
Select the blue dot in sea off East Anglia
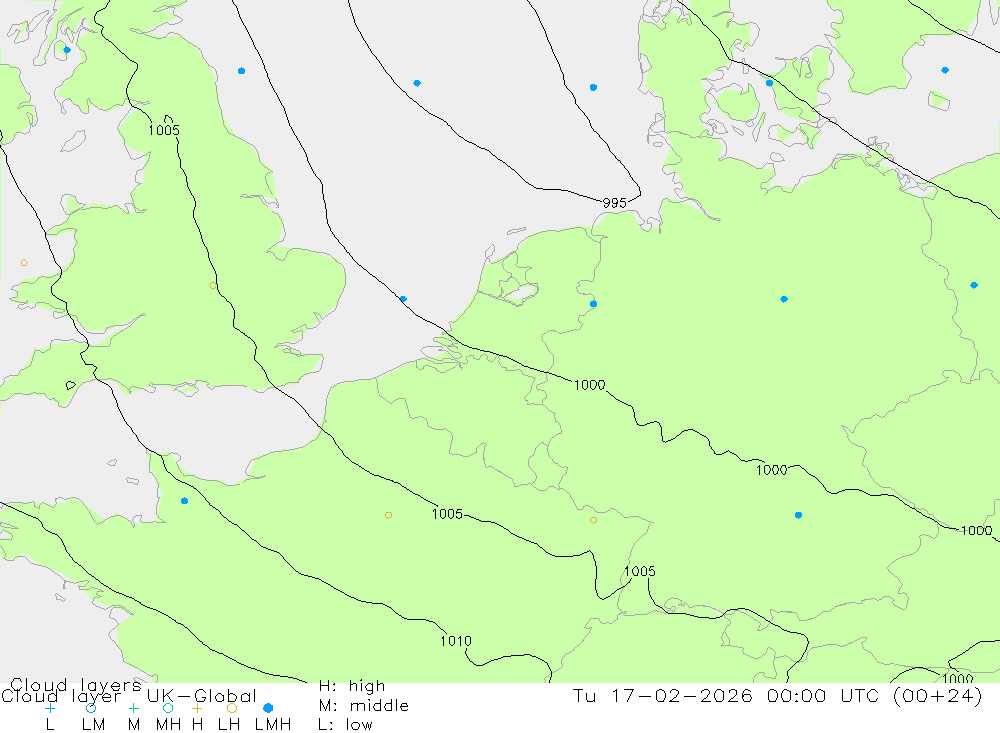pos(403,299)
